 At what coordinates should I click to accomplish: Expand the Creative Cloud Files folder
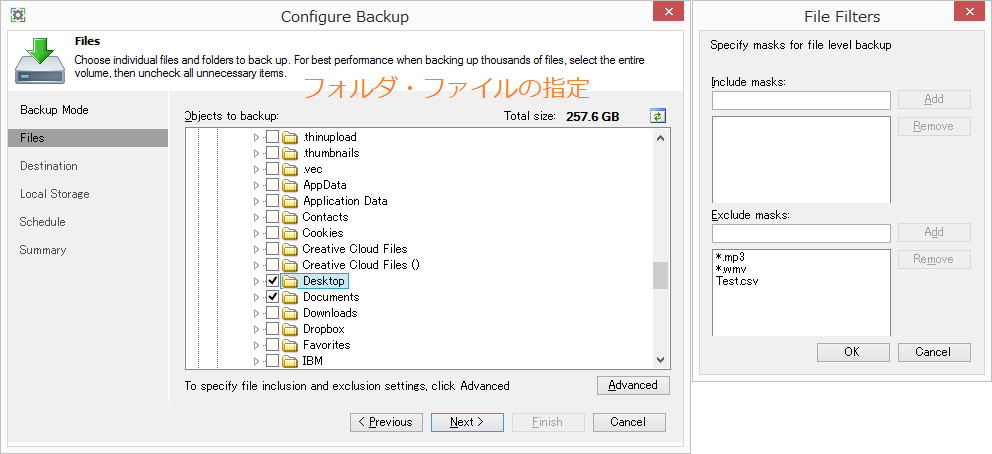point(256,249)
